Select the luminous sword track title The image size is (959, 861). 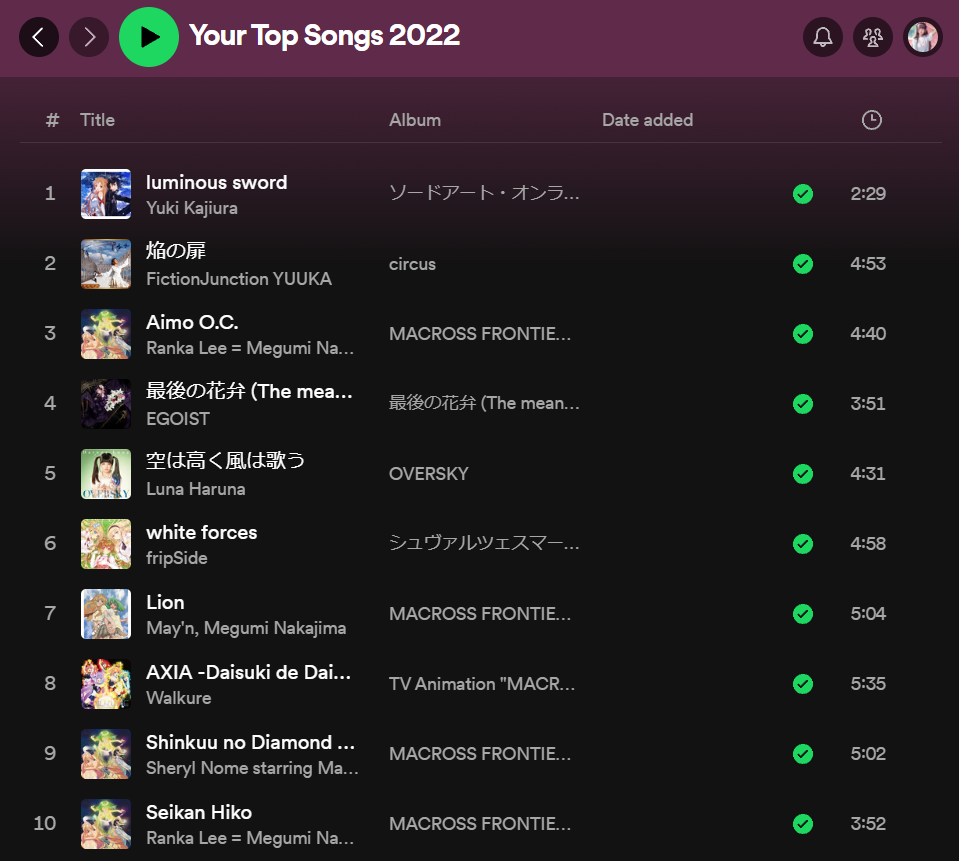pos(217,182)
